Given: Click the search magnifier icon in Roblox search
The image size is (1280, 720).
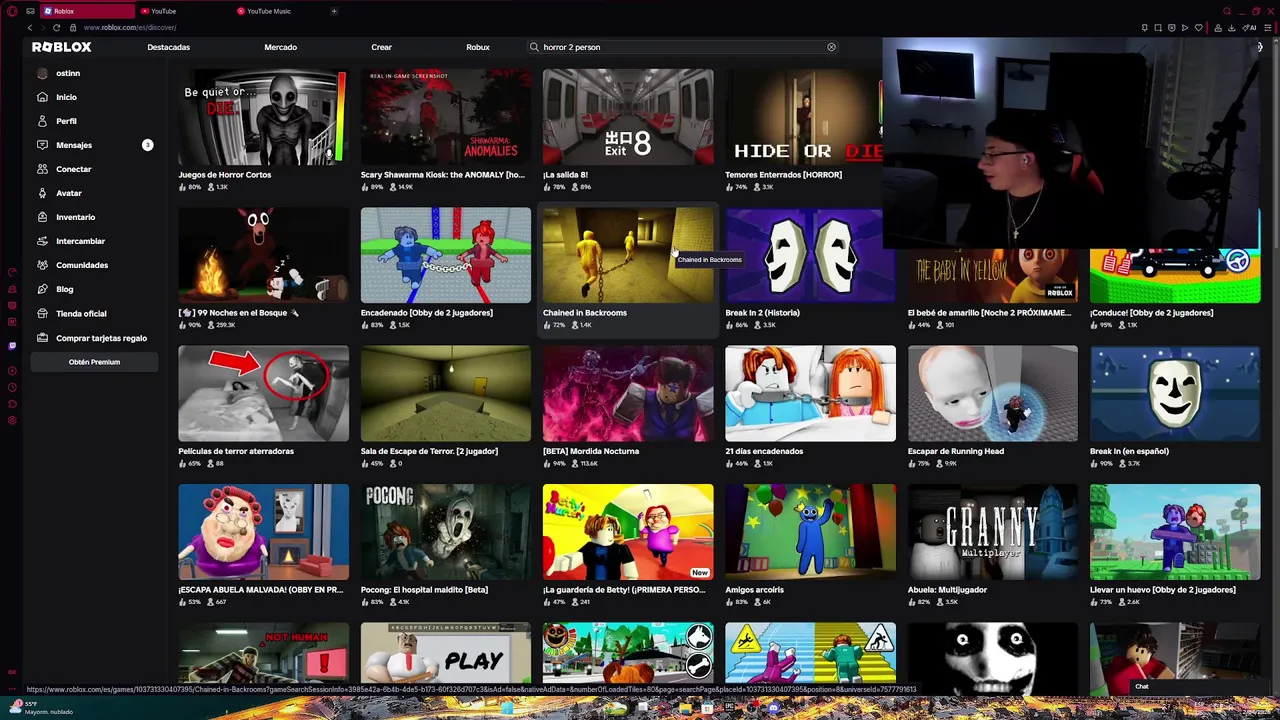Looking at the screenshot, I should pos(534,47).
